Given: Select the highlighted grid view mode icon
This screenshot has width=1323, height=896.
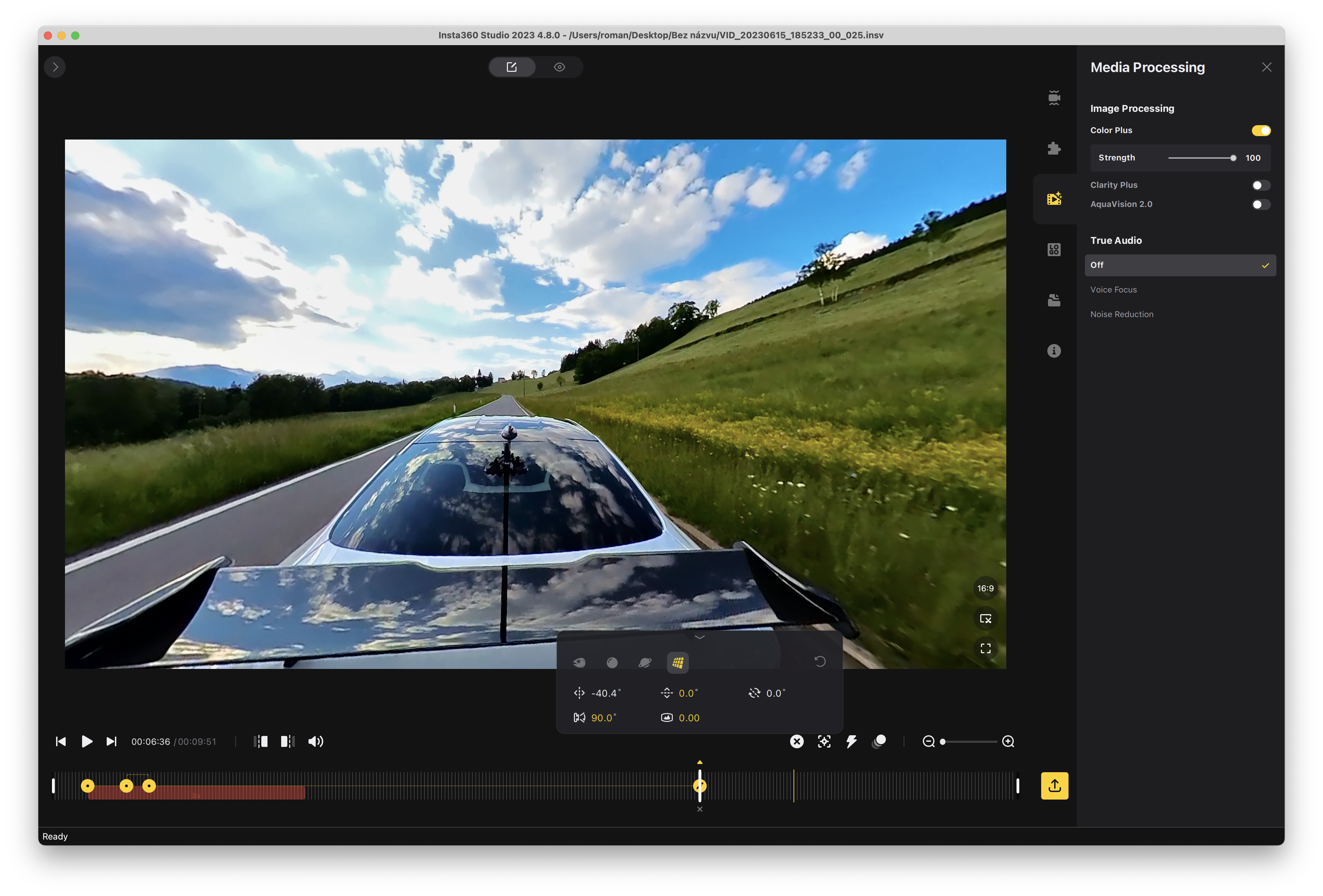Looking at the screenshot, I should 678,662.
